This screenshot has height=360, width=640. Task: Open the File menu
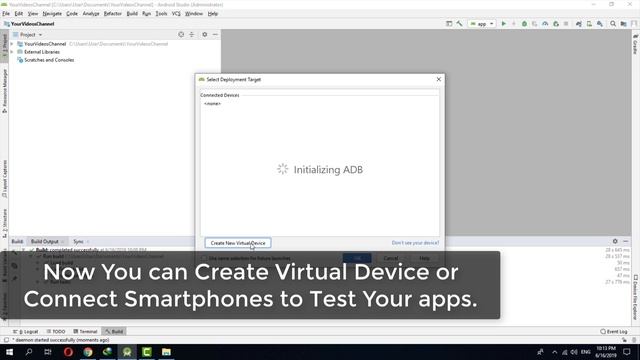(6, 13)
